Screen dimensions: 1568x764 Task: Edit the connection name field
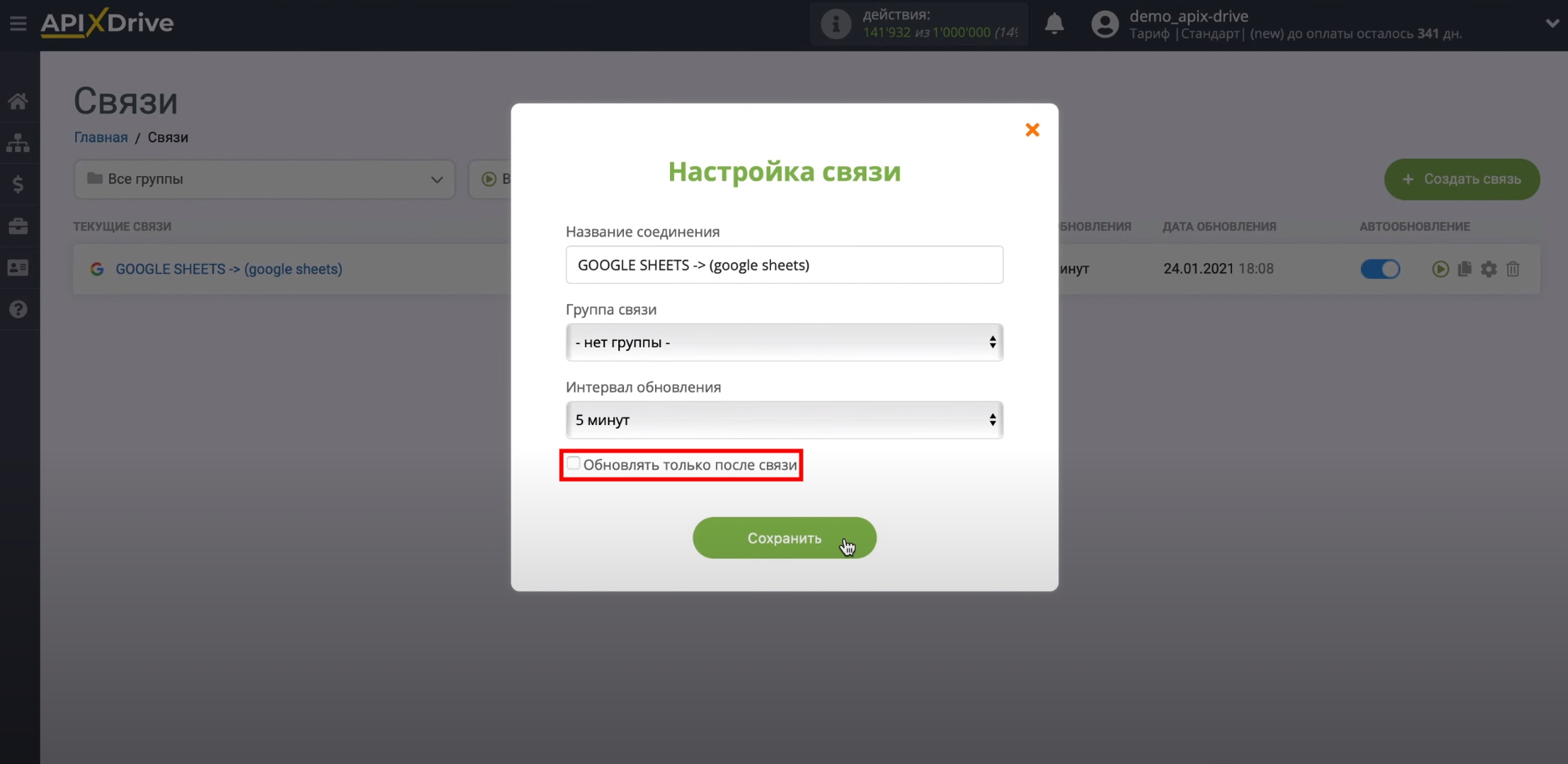click(784, 265)
